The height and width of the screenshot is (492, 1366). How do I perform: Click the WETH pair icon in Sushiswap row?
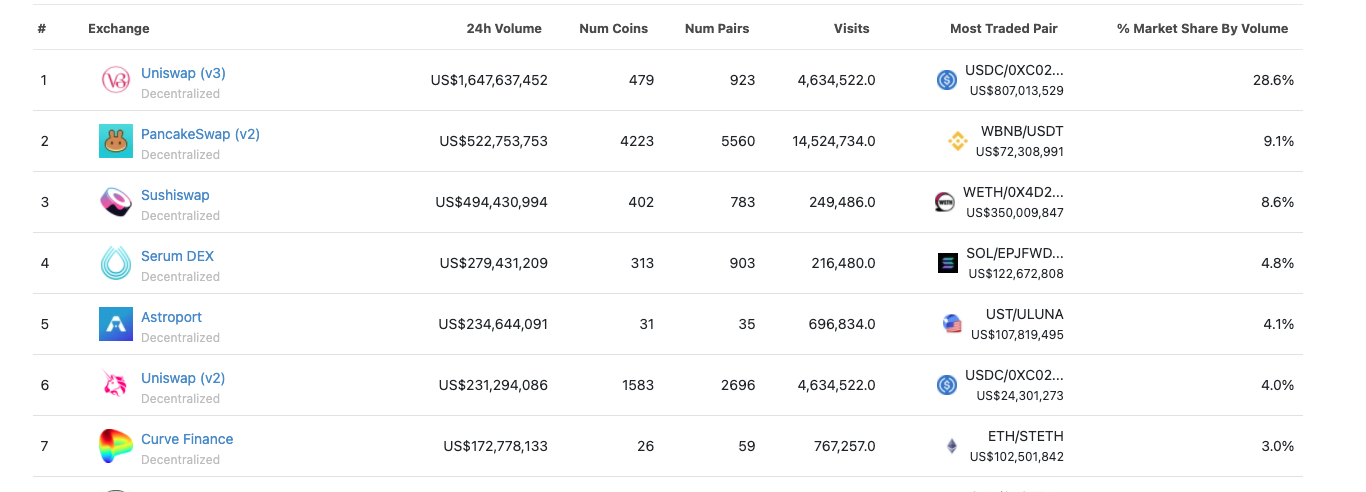pos(944,202)
